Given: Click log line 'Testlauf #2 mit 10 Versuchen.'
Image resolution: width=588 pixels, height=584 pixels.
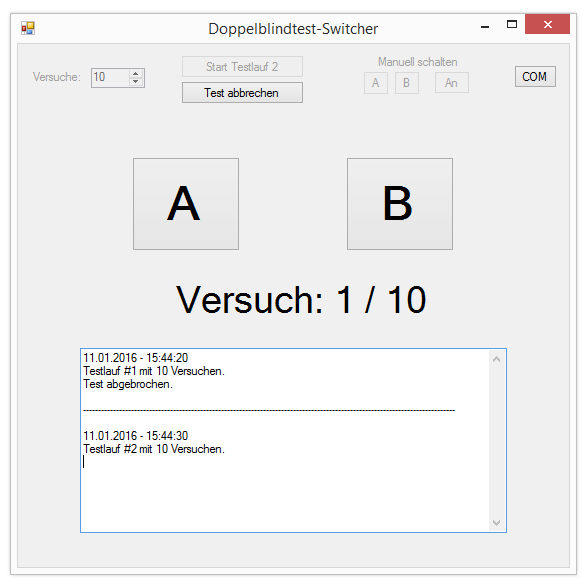Looking at the screenshot, I should tap(154, 449).
